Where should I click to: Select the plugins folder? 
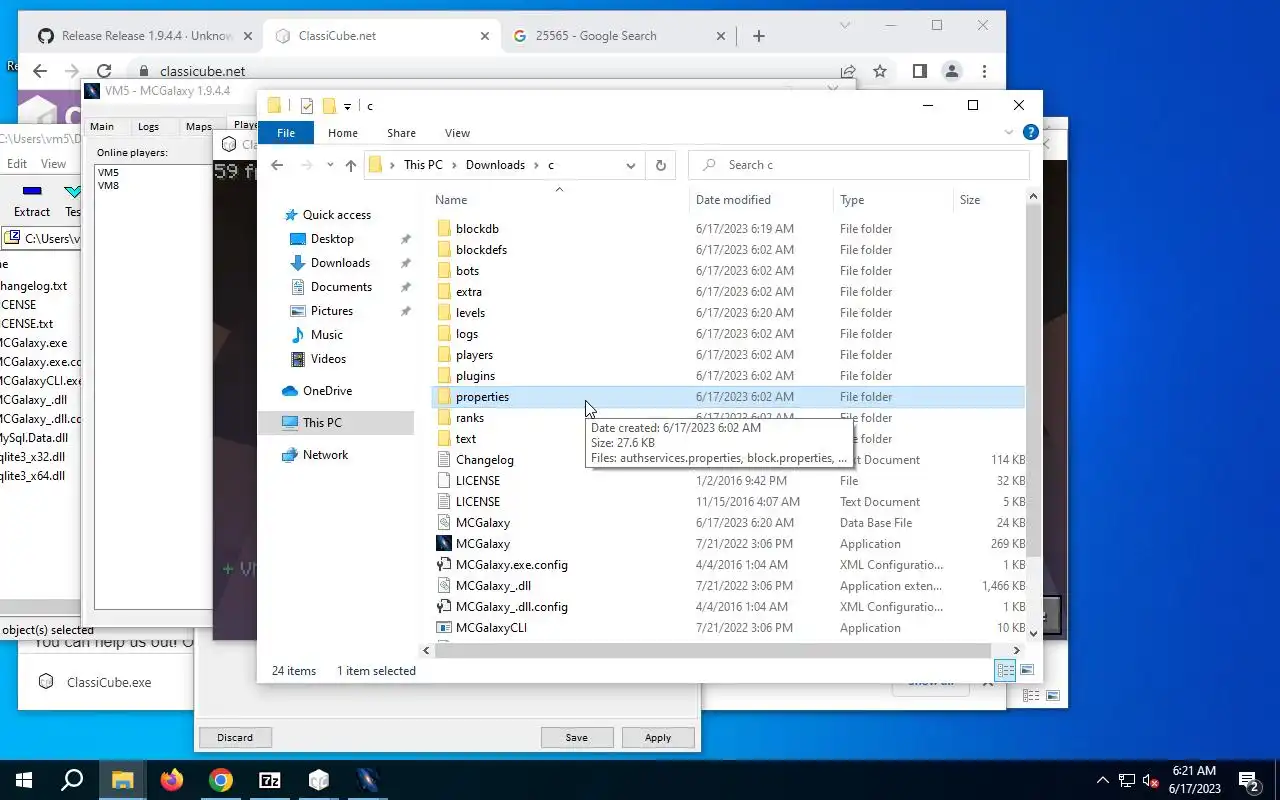tap(475, 376)
